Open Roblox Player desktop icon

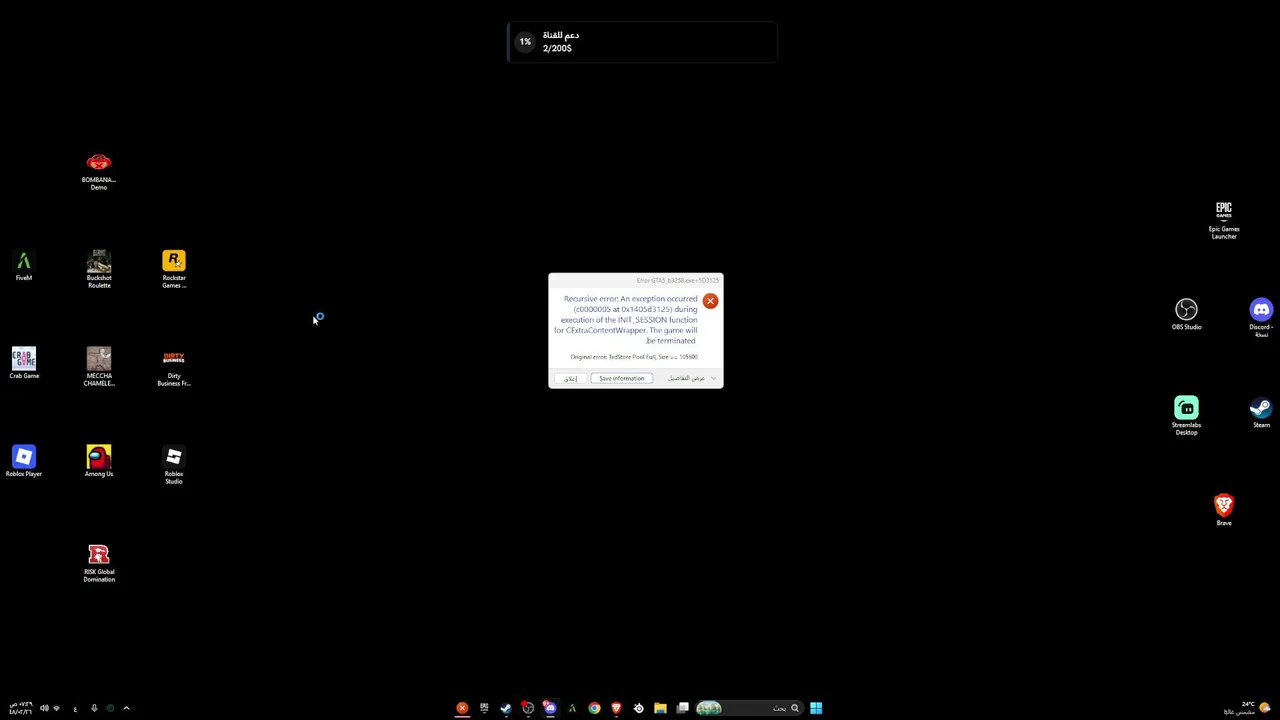click(24, 462)
